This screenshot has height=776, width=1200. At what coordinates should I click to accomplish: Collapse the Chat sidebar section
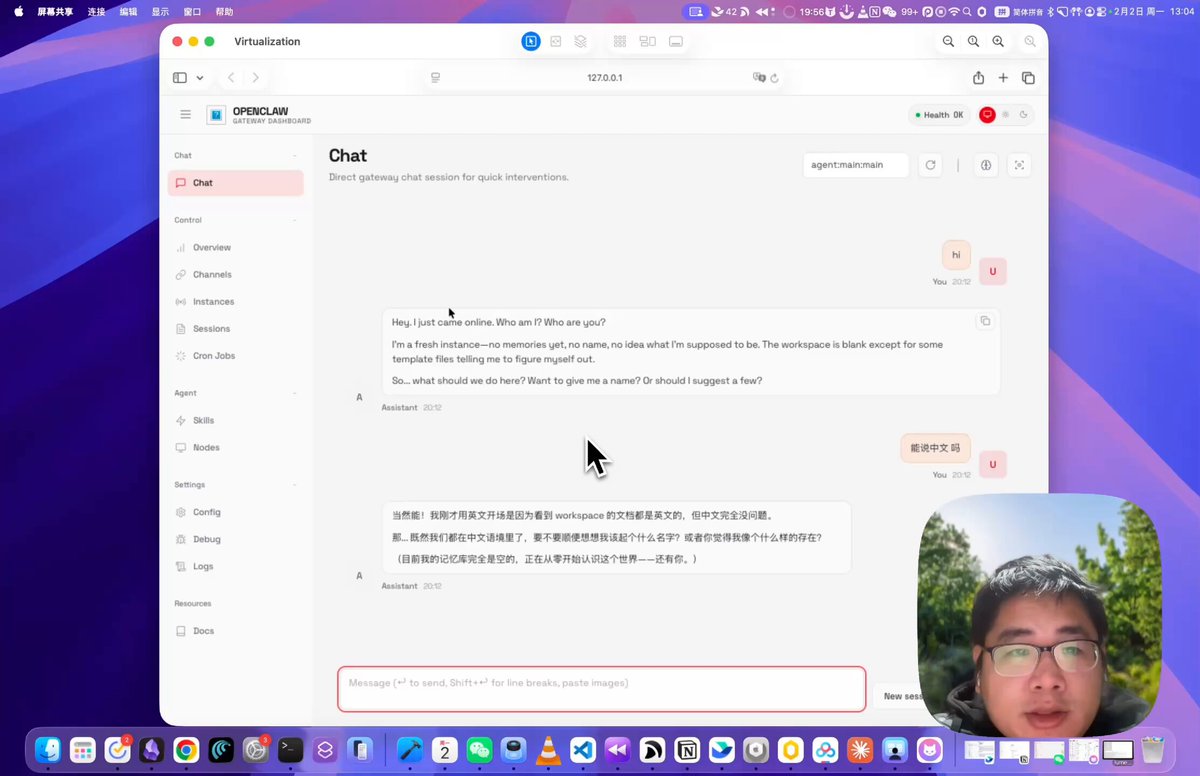pyautogui.click(x=294, y=156)
